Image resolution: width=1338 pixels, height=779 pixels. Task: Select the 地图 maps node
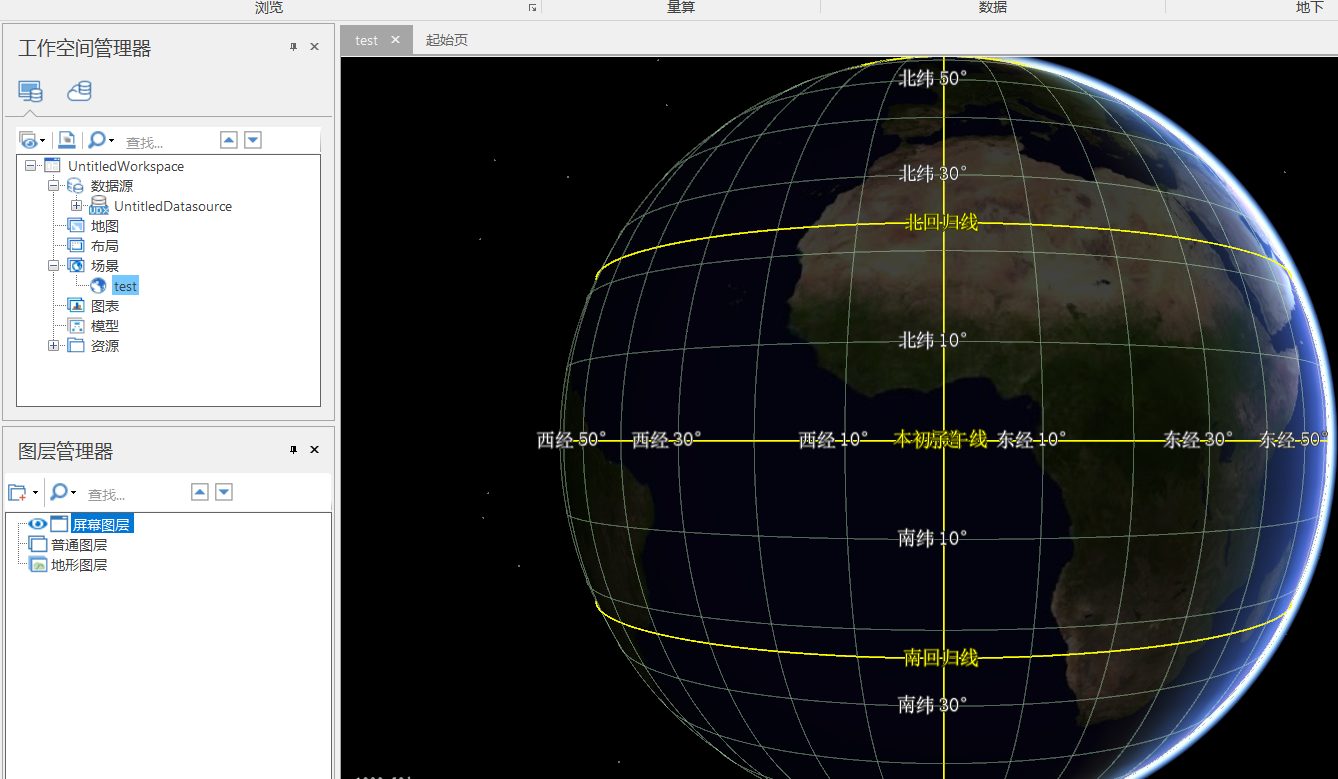pos(105,226)
